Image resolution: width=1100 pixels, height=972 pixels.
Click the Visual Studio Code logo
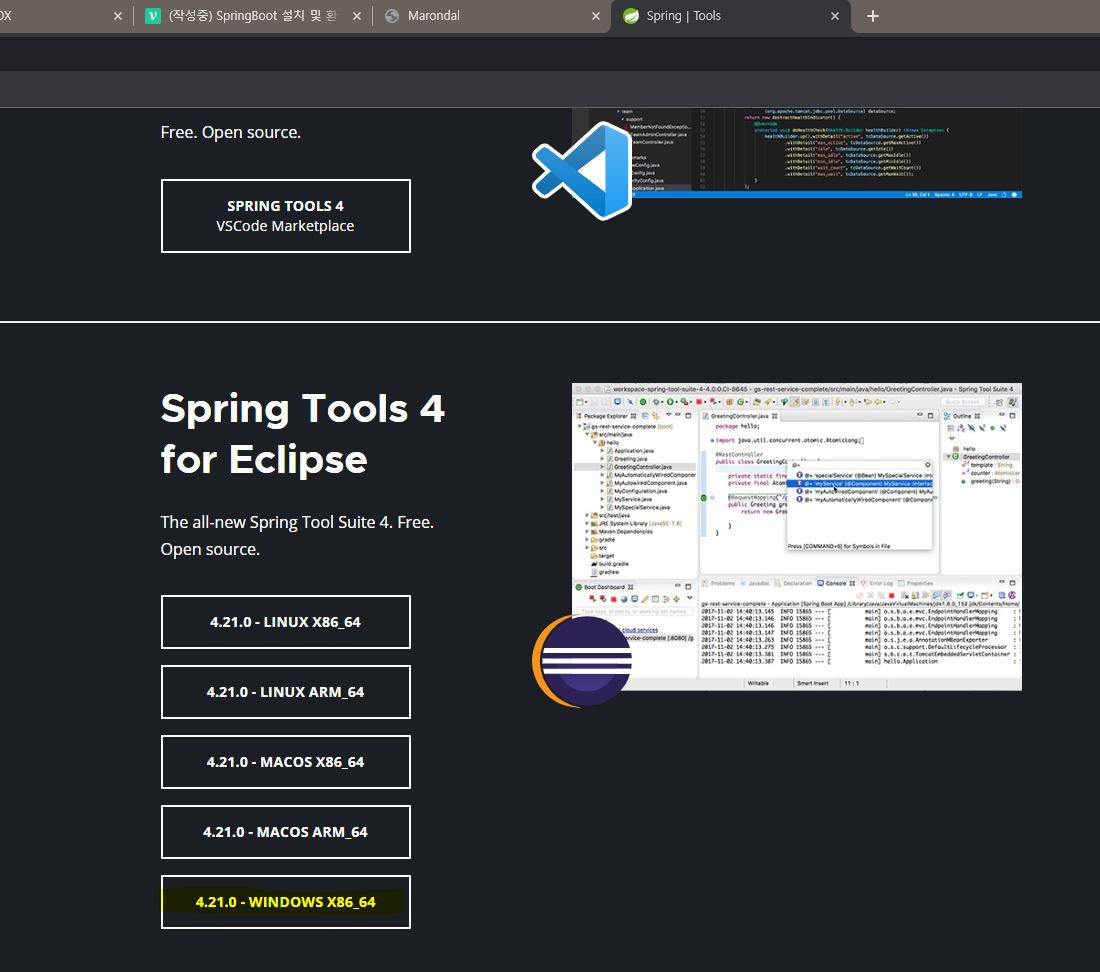582,171
